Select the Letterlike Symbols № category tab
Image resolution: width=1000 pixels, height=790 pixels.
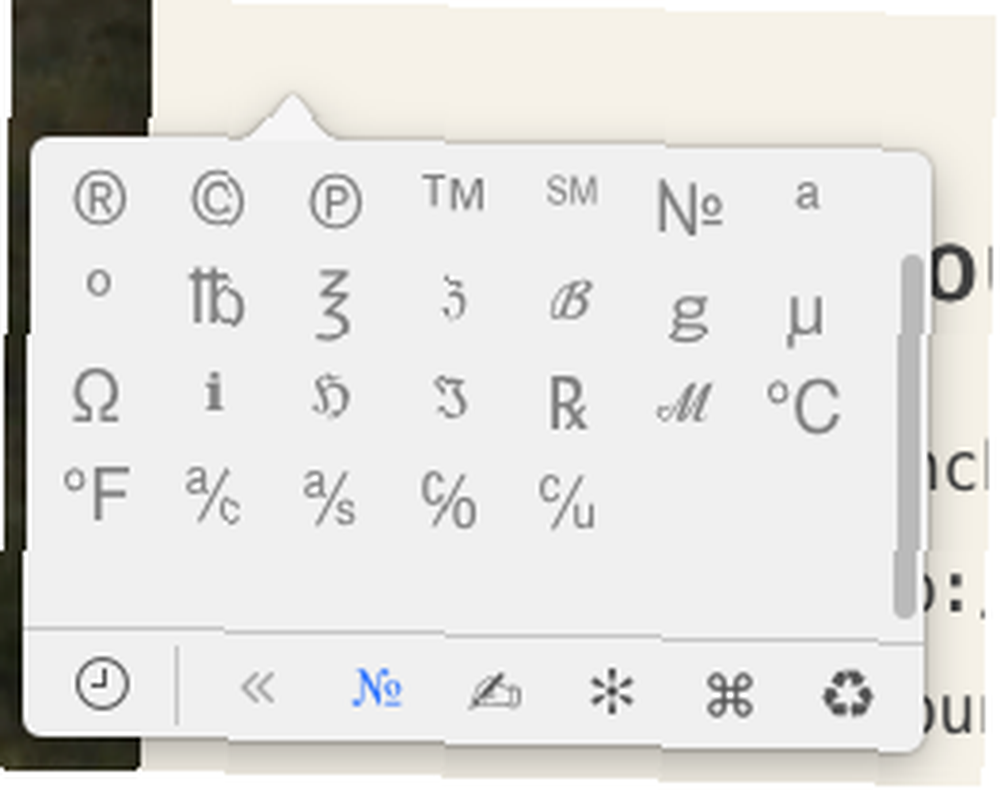click(378, 688)
